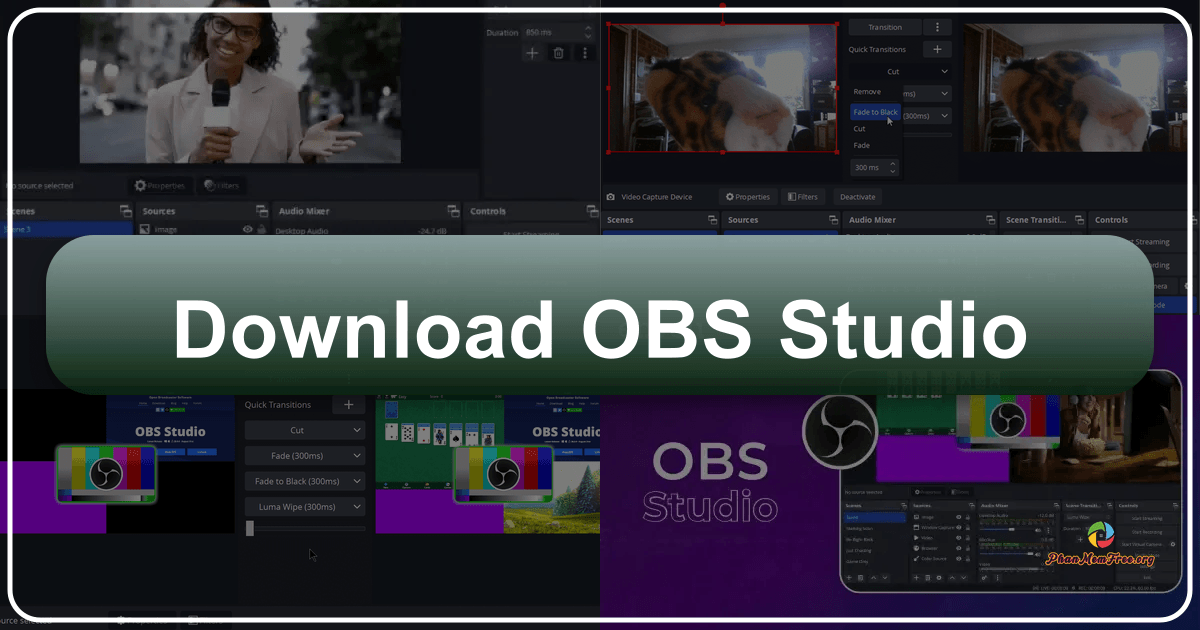Select Fade to Black in the transition menu
Screen dimensions: 1200x630
pos(875,111)
